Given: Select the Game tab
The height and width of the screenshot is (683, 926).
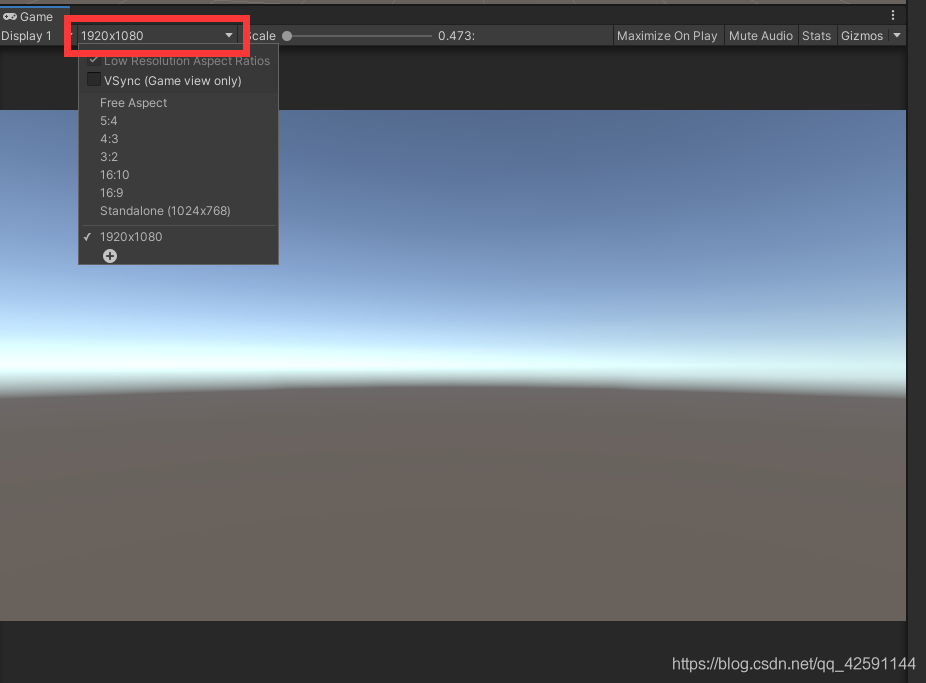Looking at the screenshot, I should pyautogui.click(x=28, y=17).
